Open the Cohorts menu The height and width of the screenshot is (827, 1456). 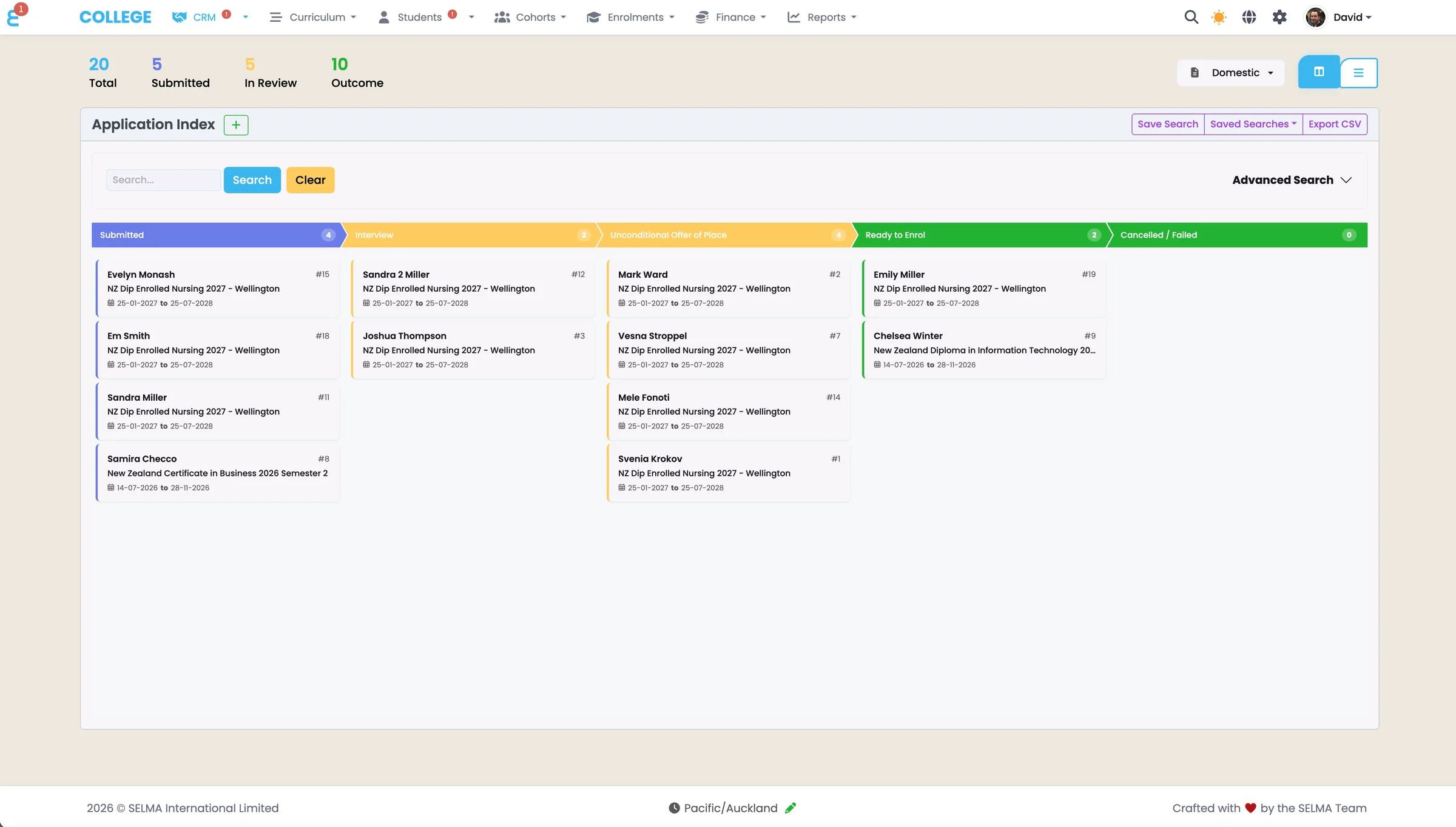530,17
